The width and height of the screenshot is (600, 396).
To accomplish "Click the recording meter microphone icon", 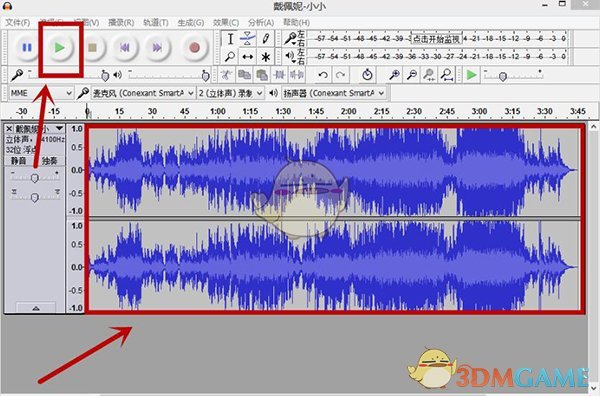I will pos(290,39).
